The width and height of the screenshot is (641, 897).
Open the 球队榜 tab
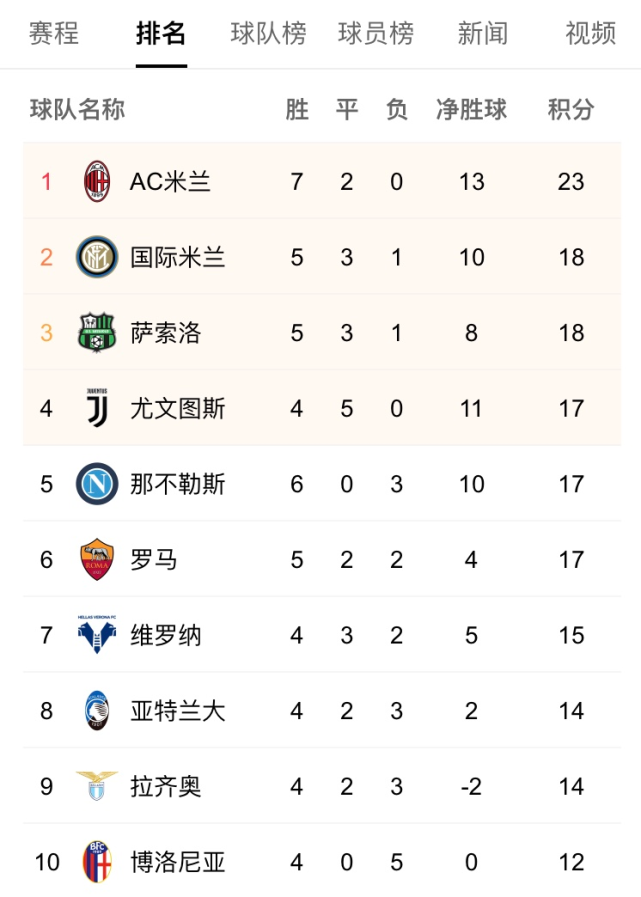(268, 34)
